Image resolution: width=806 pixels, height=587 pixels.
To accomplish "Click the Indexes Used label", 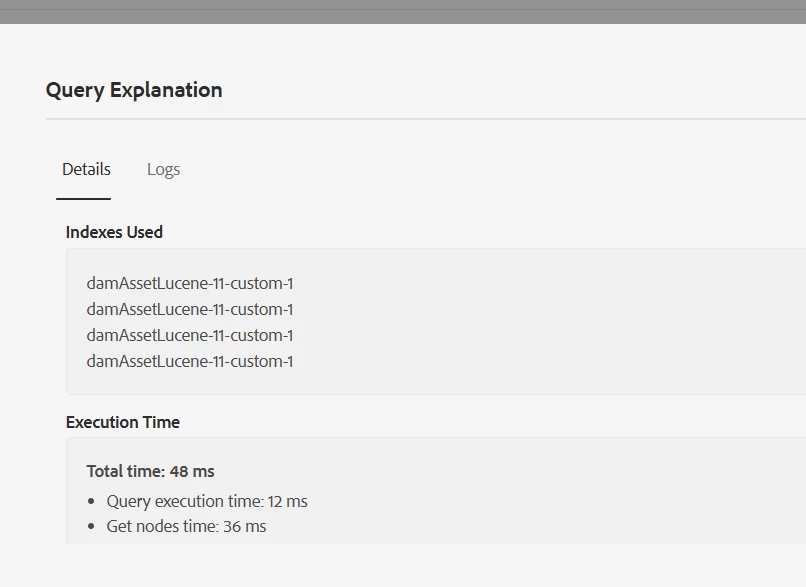I will click(x=114, y=232).
